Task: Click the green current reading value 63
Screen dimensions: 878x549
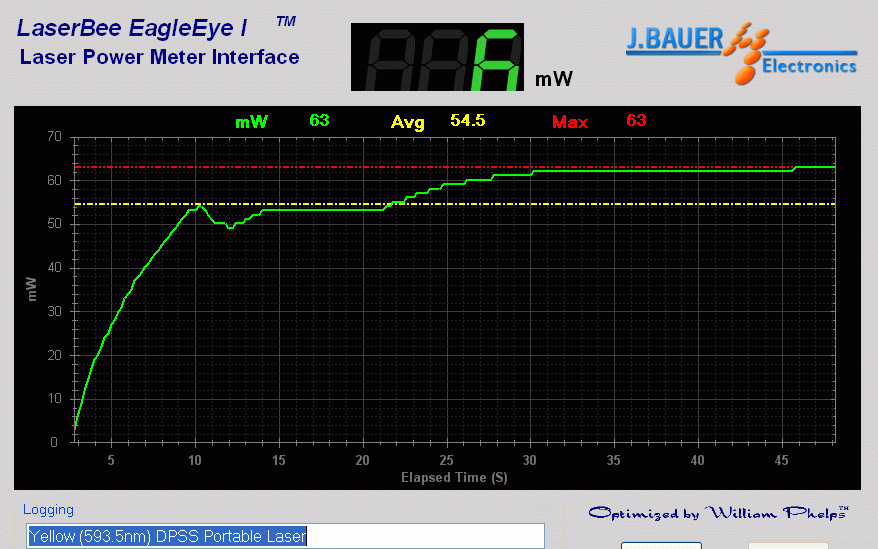Action: pos(319,121)
